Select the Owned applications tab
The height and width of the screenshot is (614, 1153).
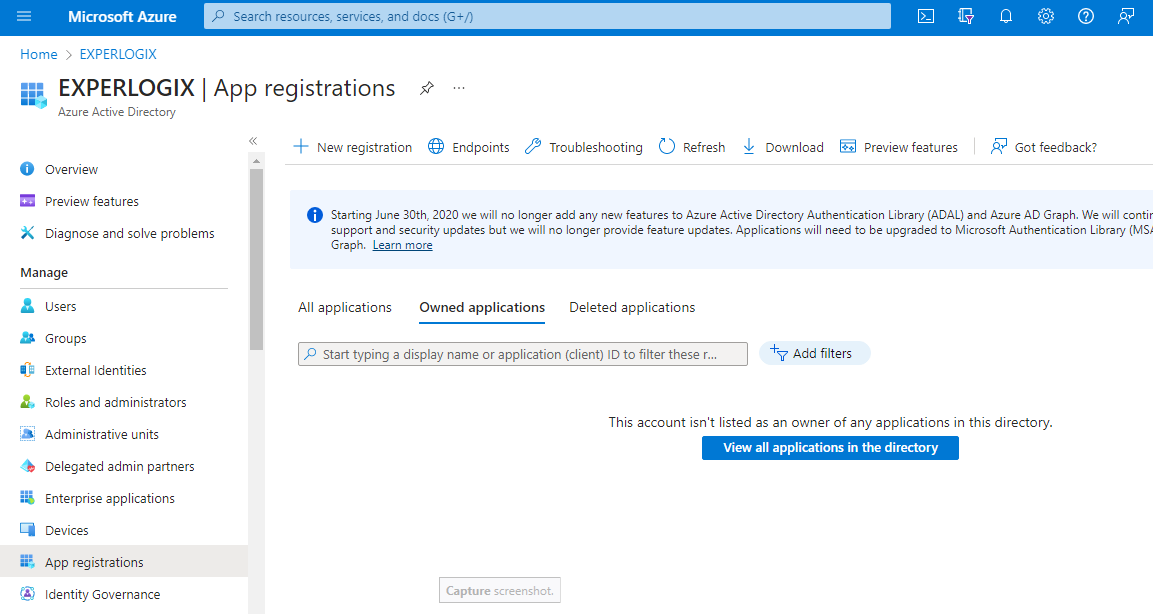tap(482, 307)
